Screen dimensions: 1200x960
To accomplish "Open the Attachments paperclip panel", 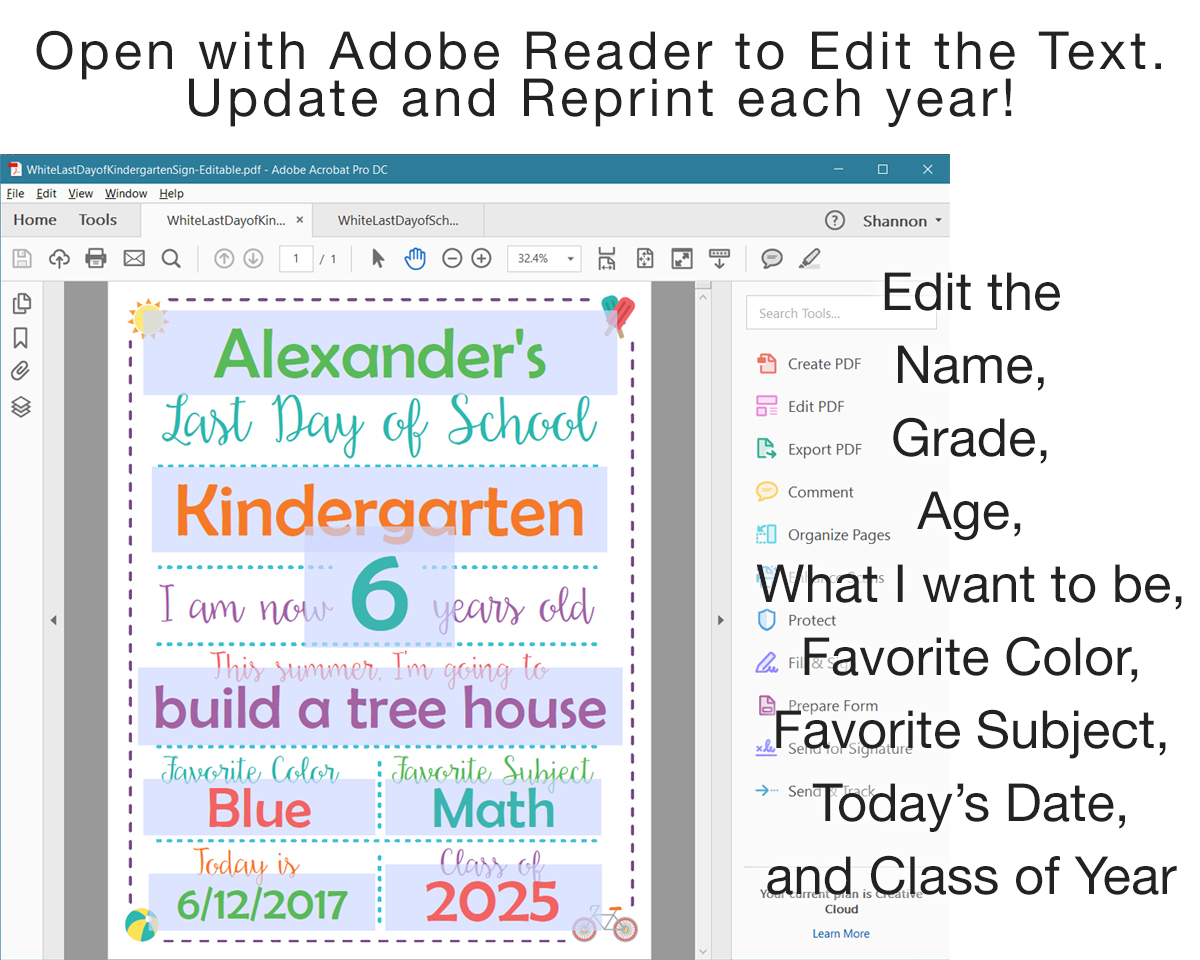I will click(x=21, y=372).
